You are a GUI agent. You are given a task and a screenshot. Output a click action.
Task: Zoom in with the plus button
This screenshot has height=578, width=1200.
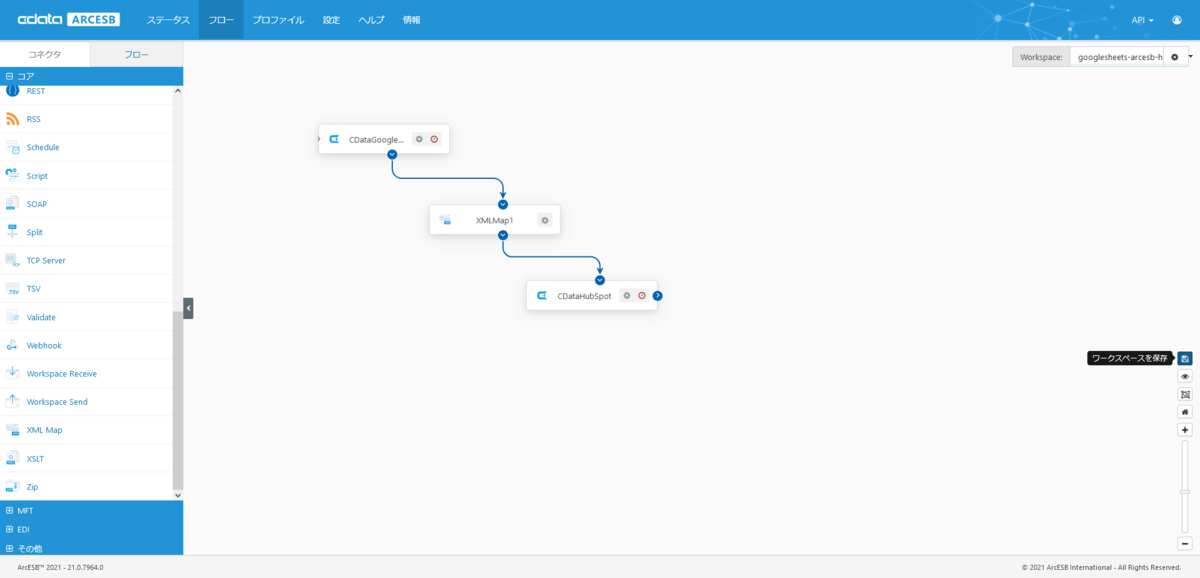pyautogui.click(x=1185, y=430)
